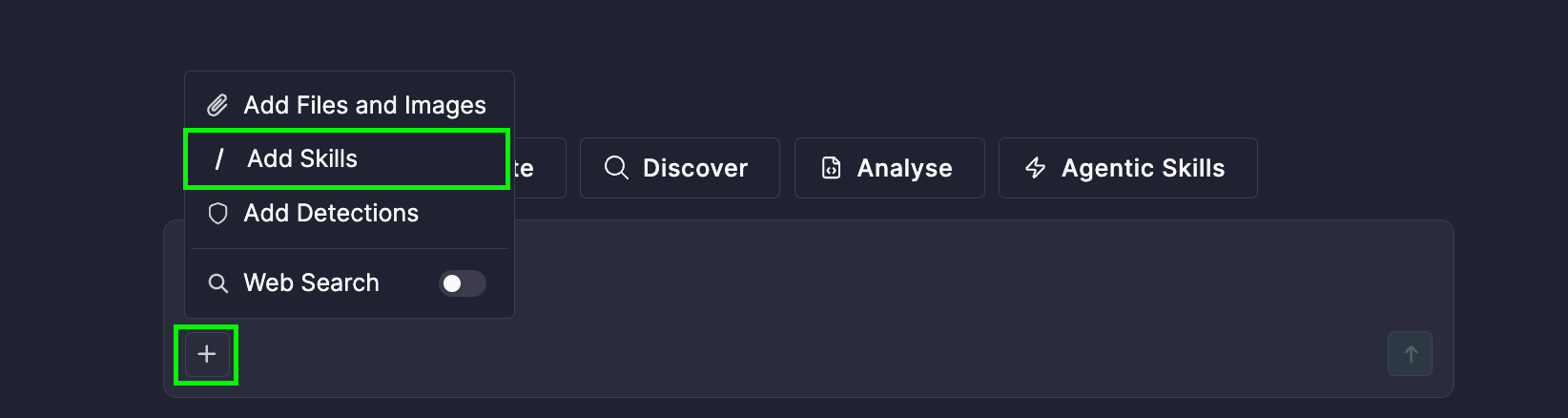The width and height of the screenshot is (1568, 418).
Task: Click the up-arrow send button
Action: pos(1410,354)
